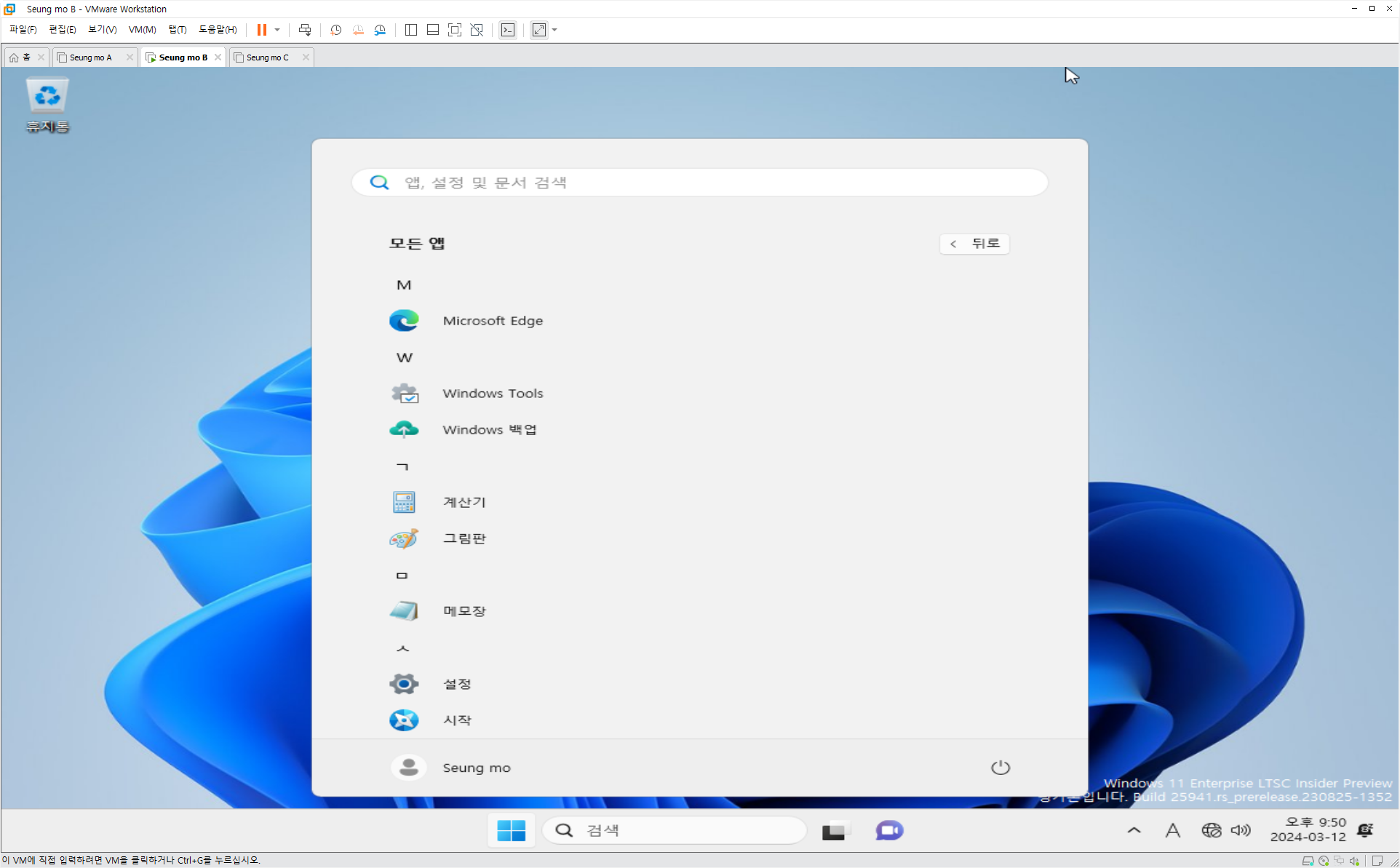The width and height of the screenshot is (1400, 868).
Task: Switch to Seung mo A tab
Action: coord(90,57)
